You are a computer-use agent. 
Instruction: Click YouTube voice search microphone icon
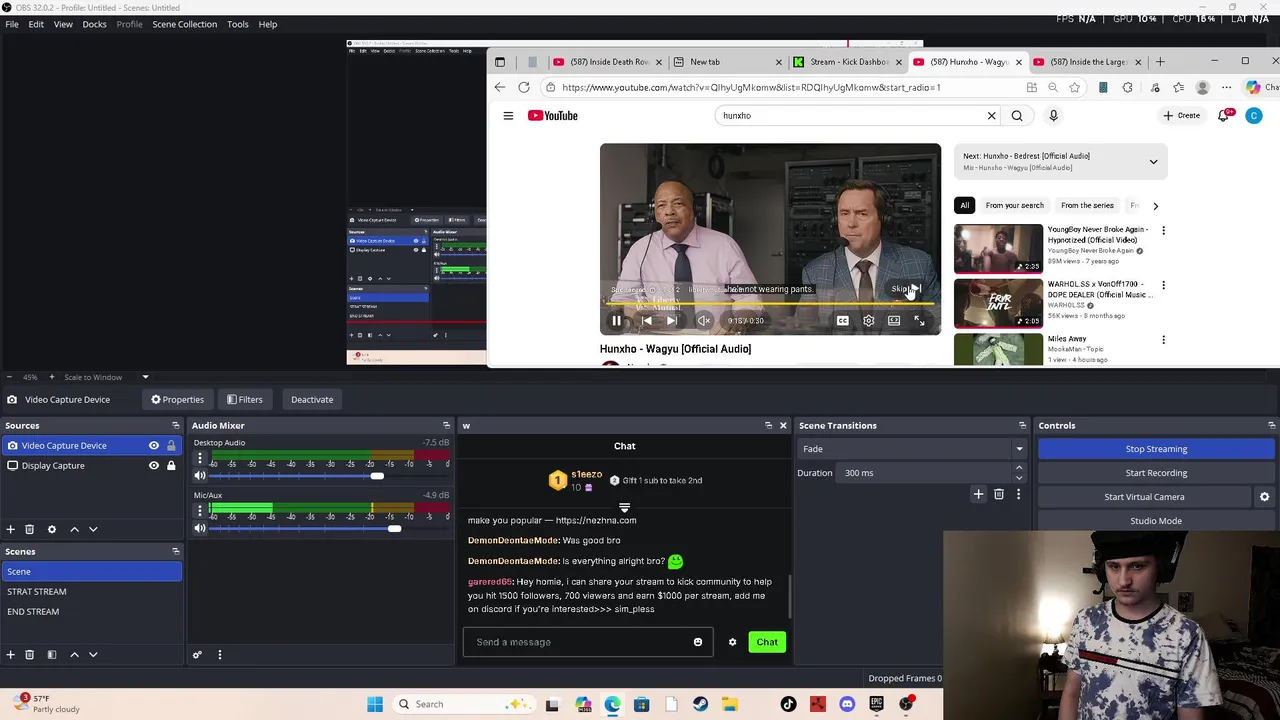[1053, 115]
